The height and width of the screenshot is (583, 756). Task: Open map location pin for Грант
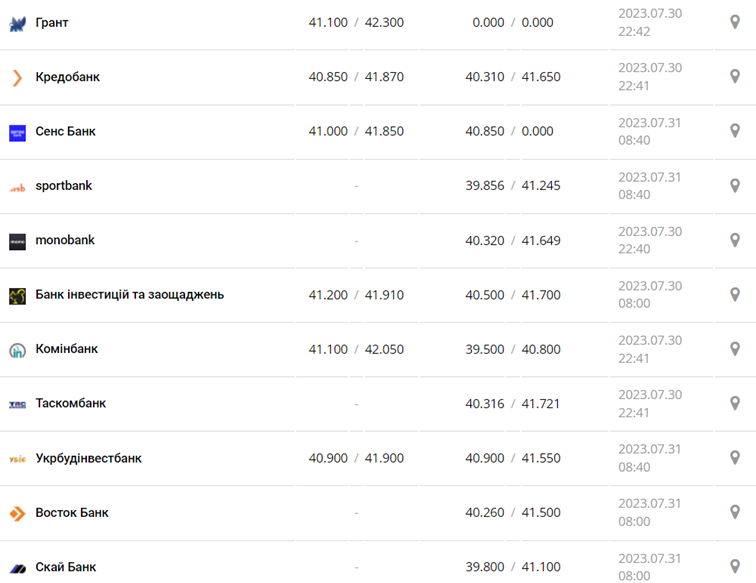click(x=735, y=22)
